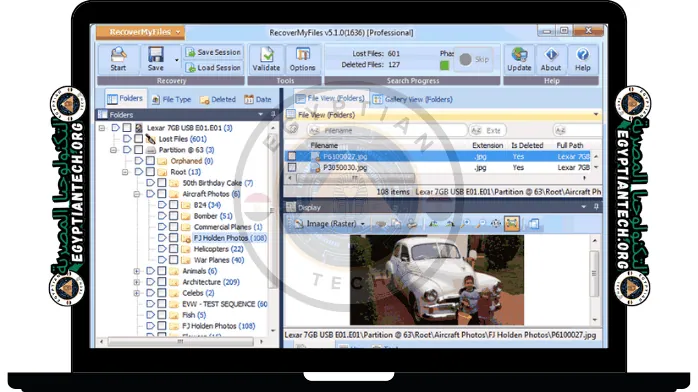698x392 pixels.
Task: Switch to Gallery View (Folders) tab
Action: (x=413, y=99)
